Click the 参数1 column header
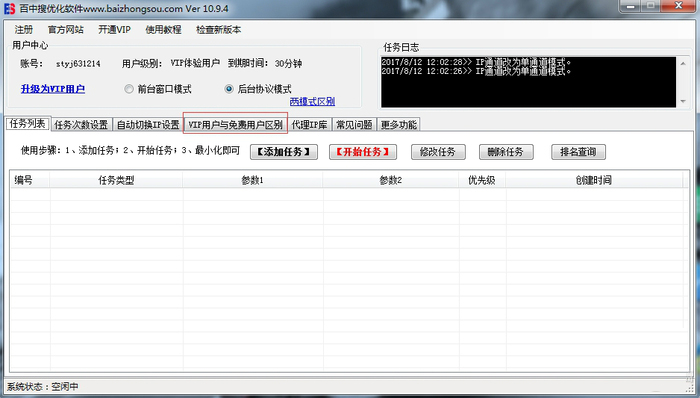Screen dimensions: 700x398 tap(253, 180)
